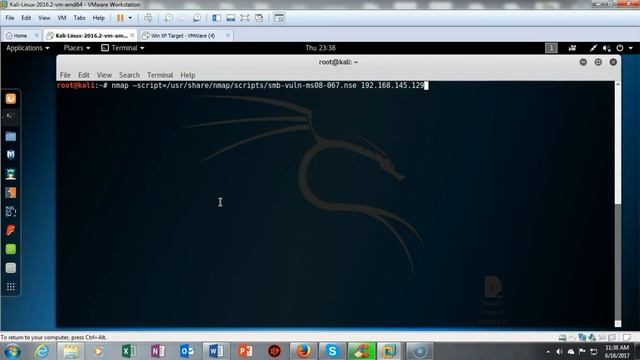640x360 pixels.
Task: Open Excel from the Windows taskbar
Action: pos(129,351)
